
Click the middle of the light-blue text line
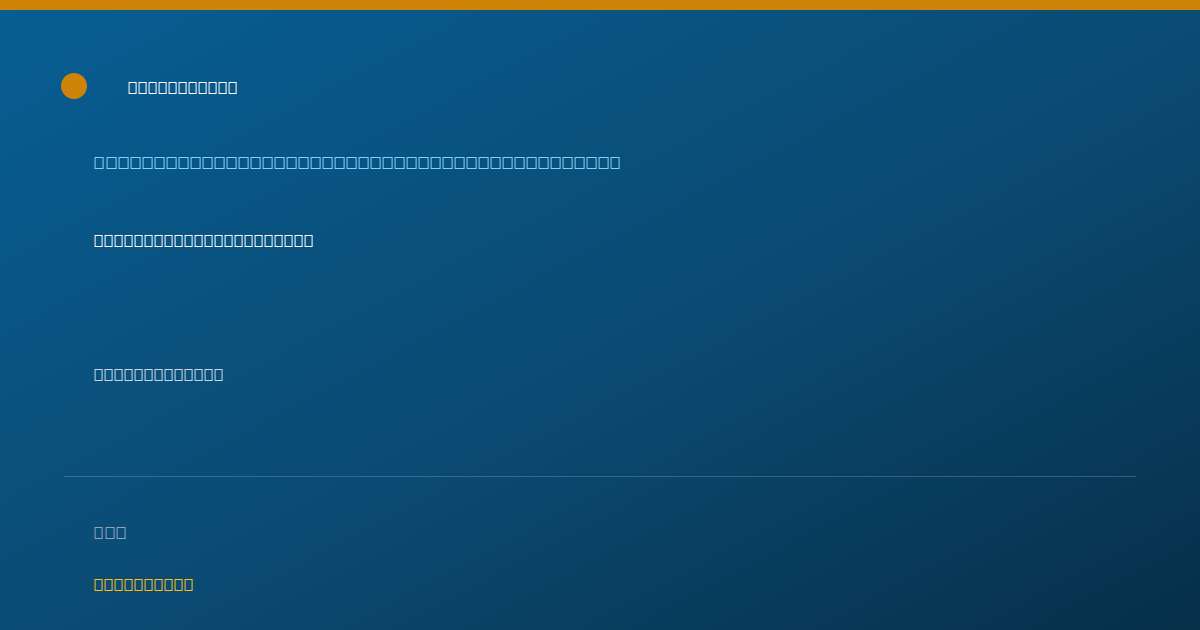357,162
